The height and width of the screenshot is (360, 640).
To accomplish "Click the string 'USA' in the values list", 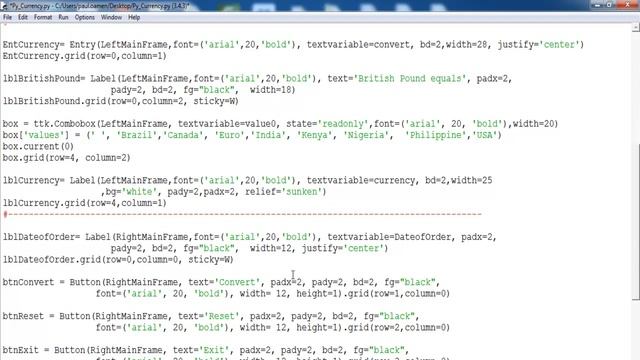I will pos(485,135).
